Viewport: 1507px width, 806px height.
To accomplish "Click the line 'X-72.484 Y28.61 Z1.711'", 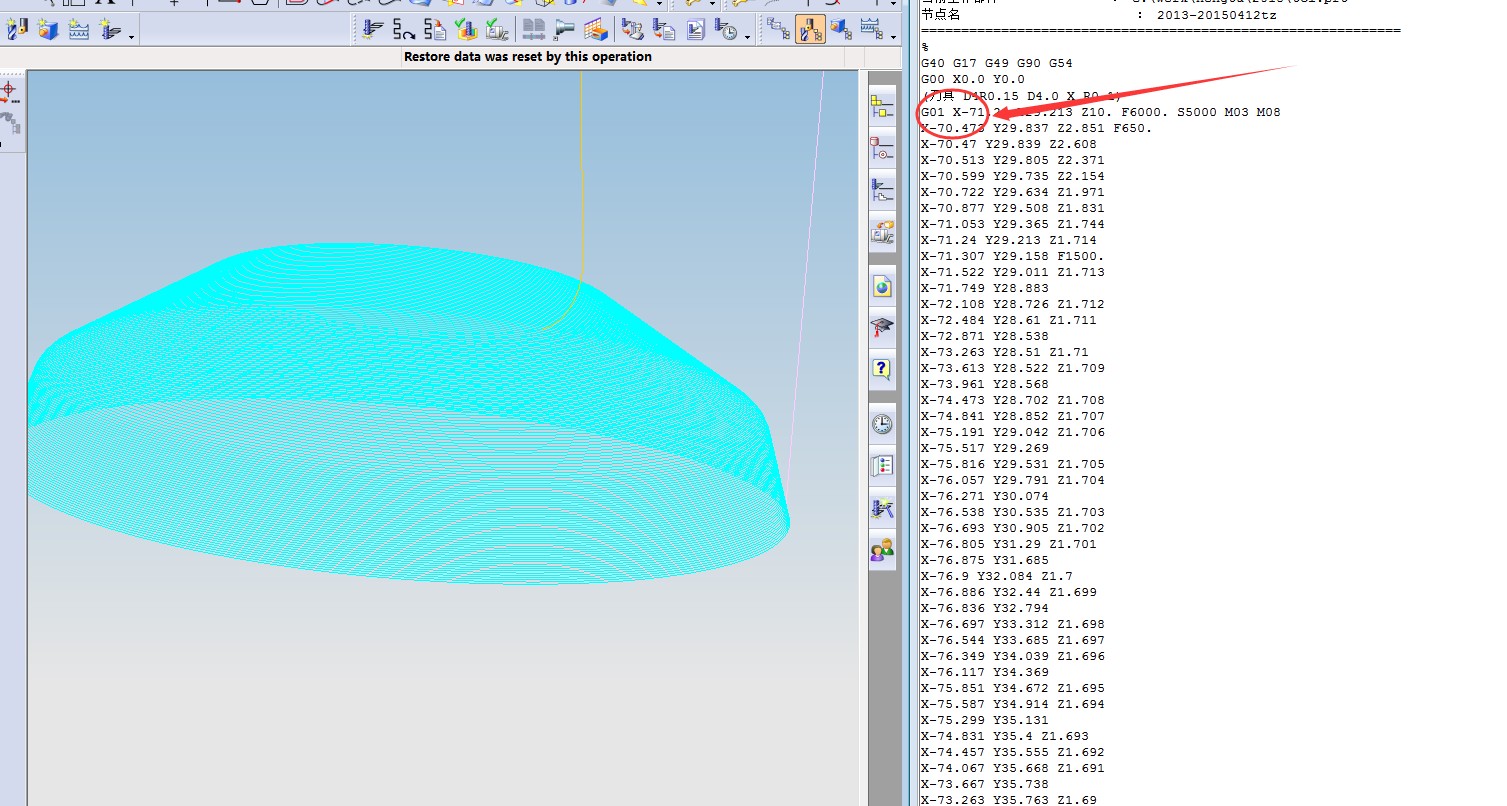I will pos(1009,320).
